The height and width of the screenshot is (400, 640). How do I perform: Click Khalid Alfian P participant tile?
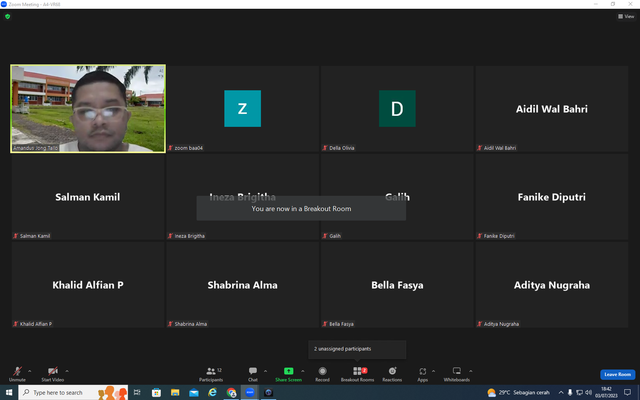pos(88,285)
